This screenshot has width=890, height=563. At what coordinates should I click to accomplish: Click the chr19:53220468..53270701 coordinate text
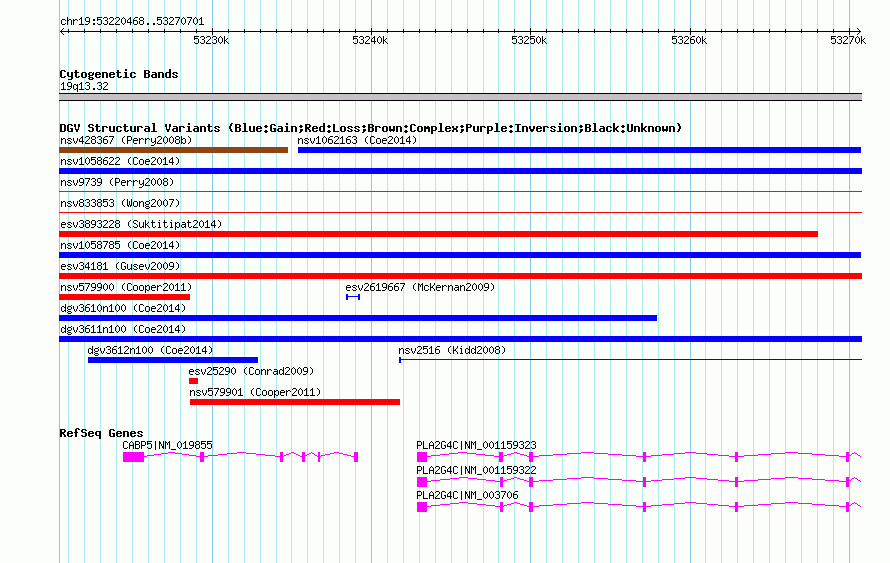point(132,22)
